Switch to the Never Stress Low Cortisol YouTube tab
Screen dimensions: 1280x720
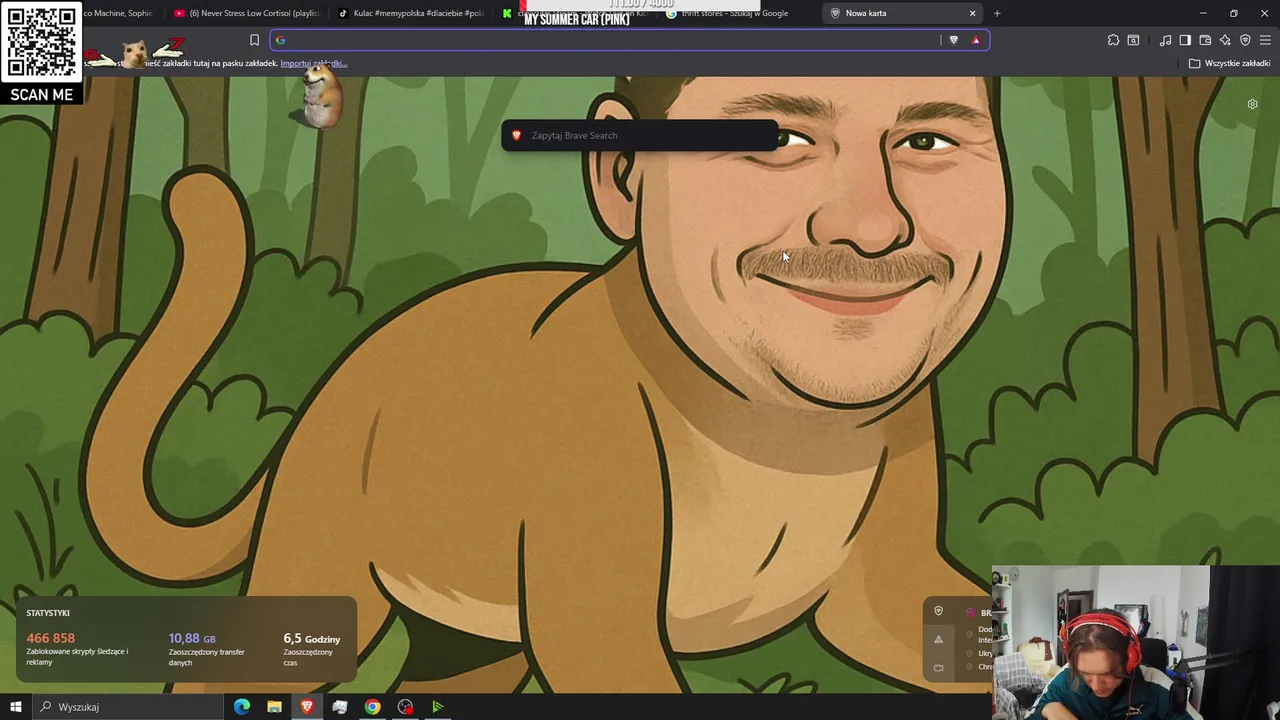(246, 13)
